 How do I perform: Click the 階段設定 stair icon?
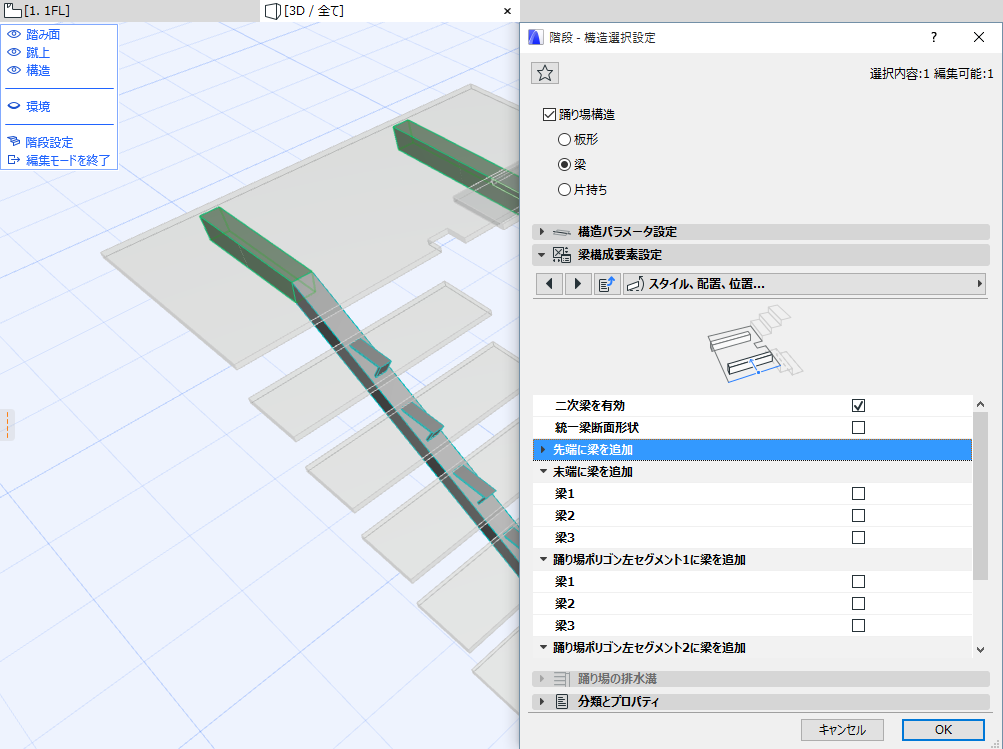click(14, 141)
